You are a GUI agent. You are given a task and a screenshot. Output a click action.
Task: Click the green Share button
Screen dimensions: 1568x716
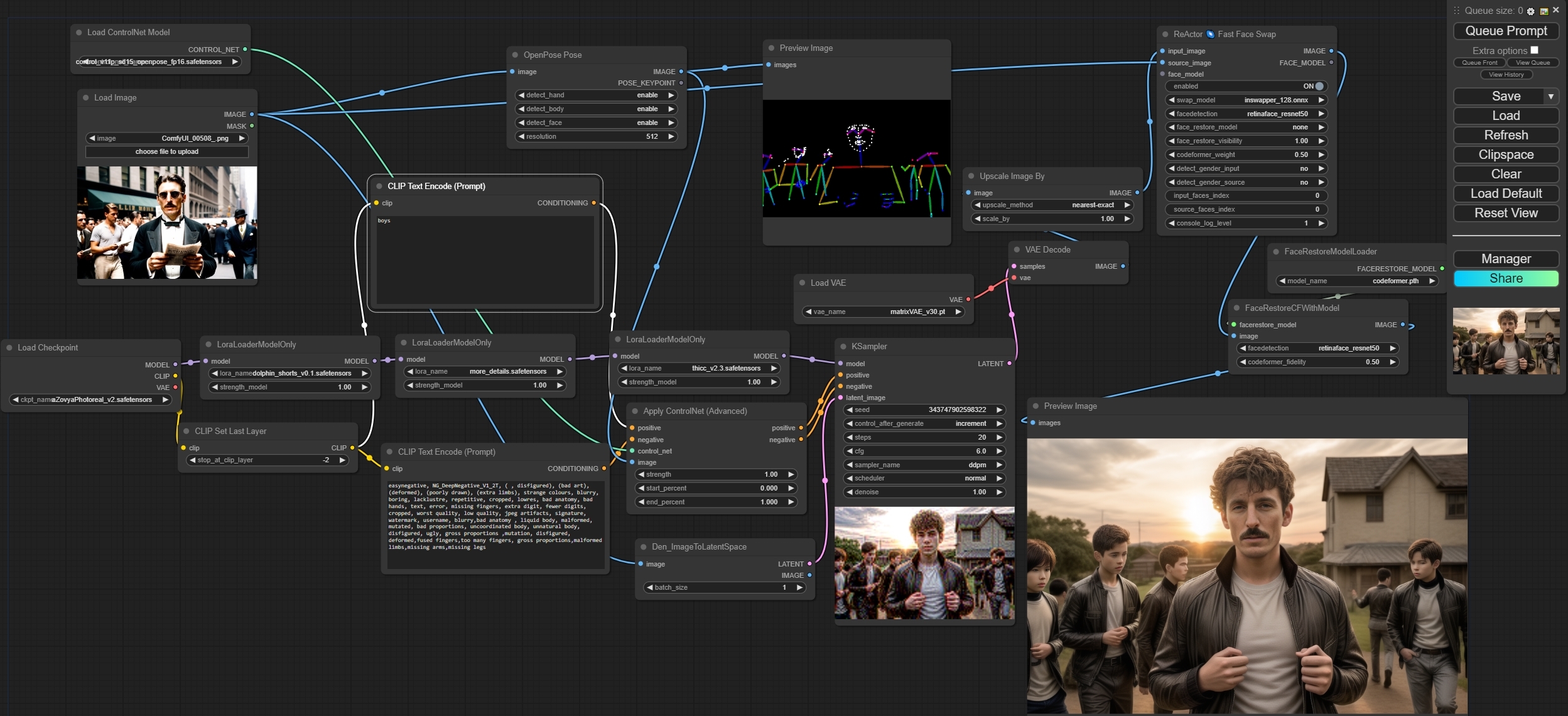1505,278
